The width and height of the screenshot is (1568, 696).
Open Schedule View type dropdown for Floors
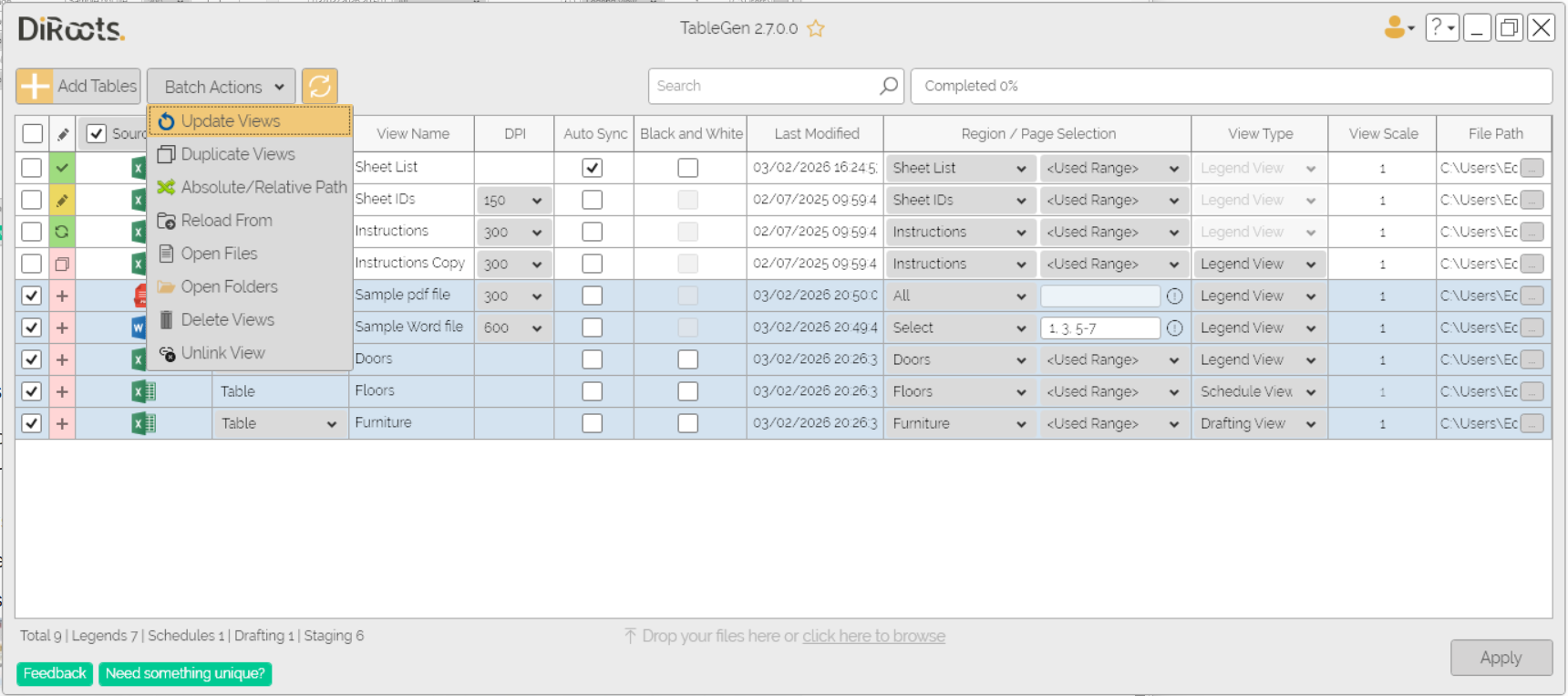(1259, 391)
